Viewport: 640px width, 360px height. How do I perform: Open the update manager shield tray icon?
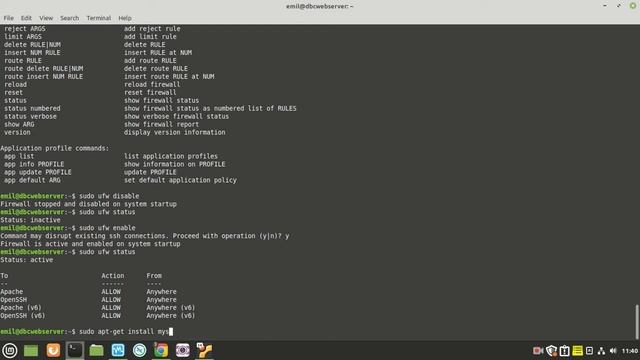[x=551, y=351]
